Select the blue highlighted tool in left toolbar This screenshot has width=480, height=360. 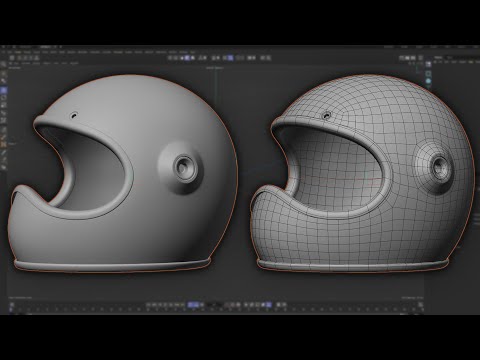coord(3,90)
